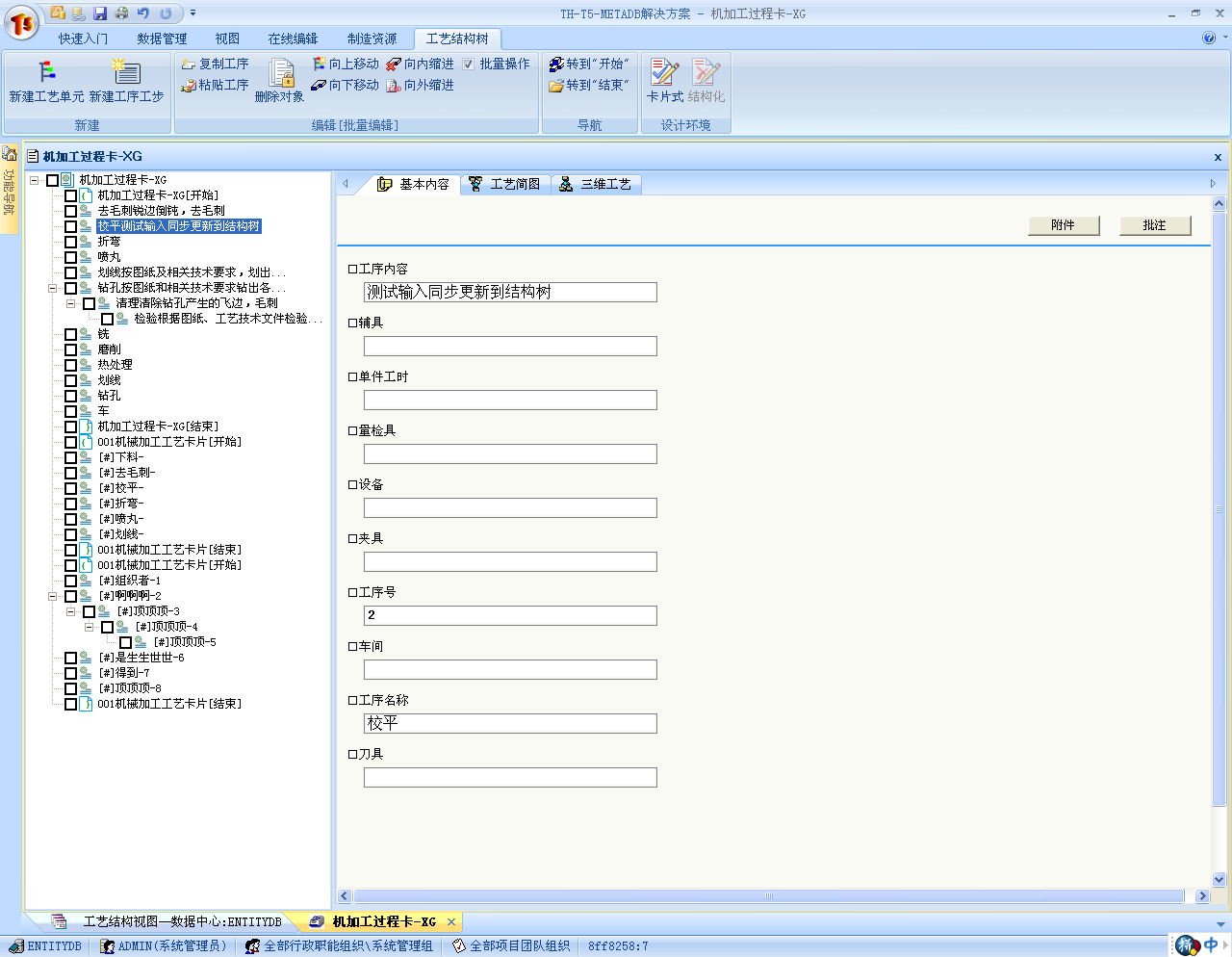This screenshot has height=957, width=1232.
Task: Click the print icon in quick access toolbar
Action: [x=121, y=13]
